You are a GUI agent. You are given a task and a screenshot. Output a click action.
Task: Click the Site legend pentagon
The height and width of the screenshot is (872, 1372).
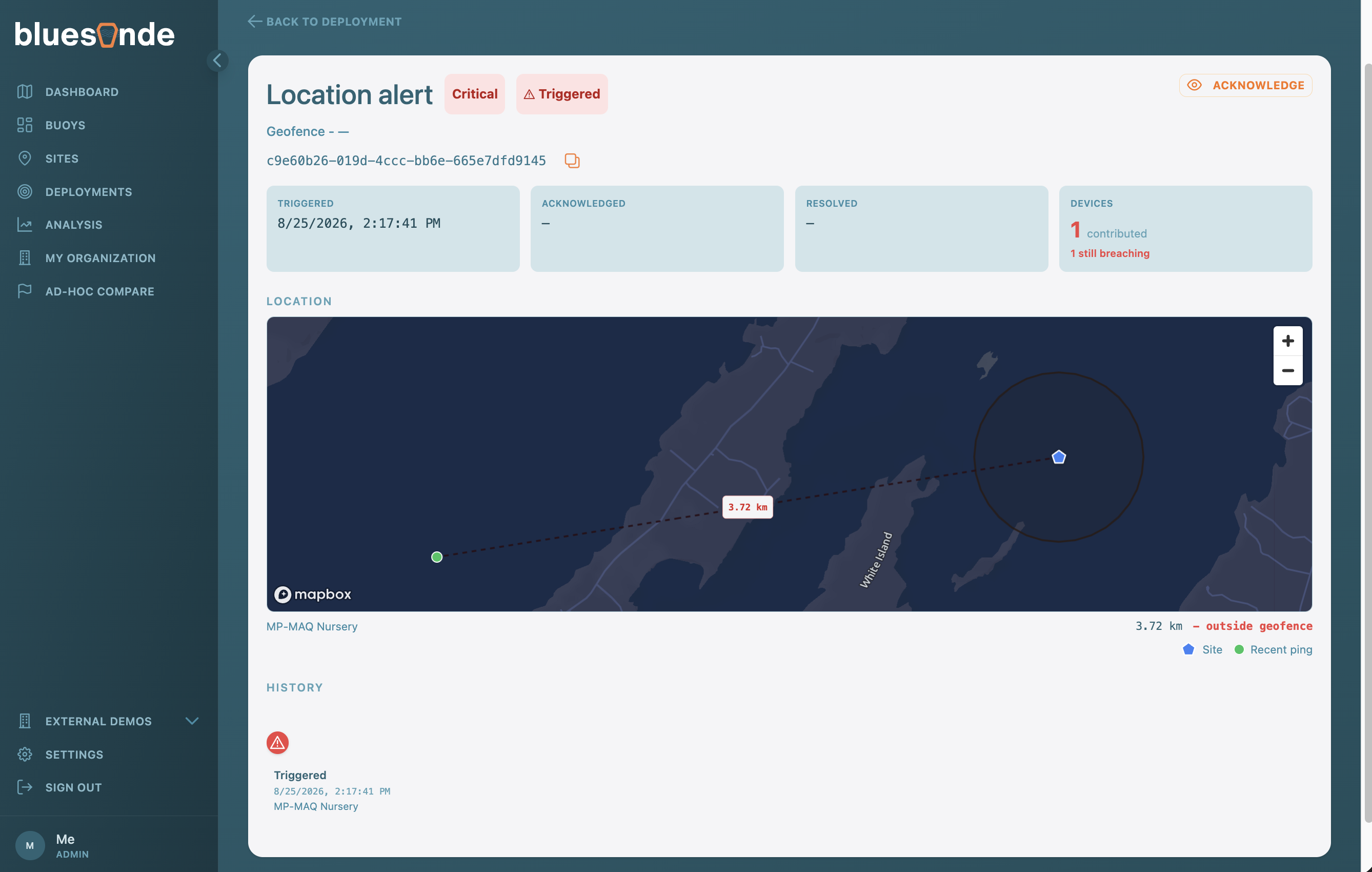(1188, 650)
